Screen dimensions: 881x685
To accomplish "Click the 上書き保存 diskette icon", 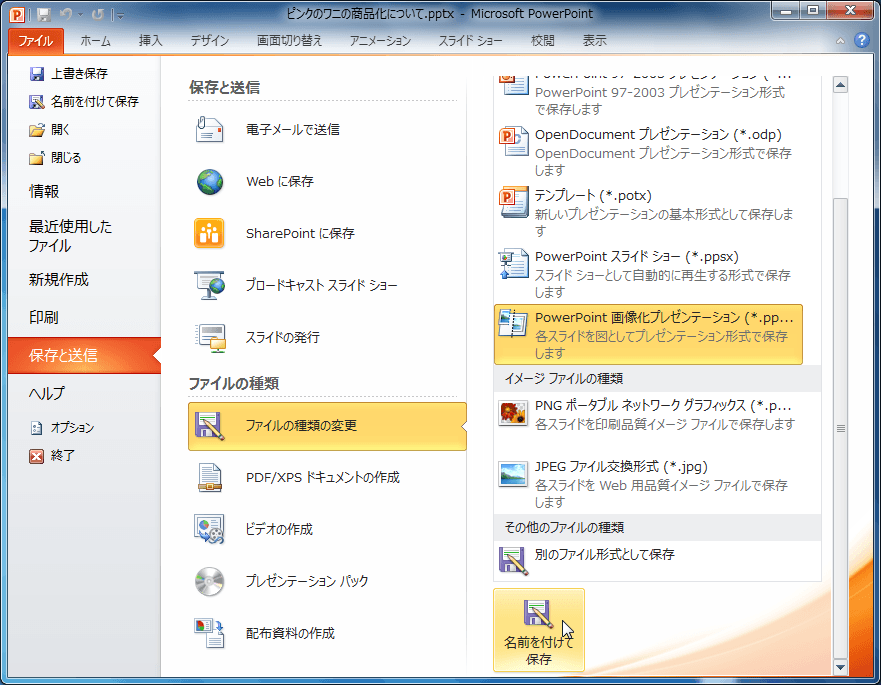I will (x=37, y=74).
